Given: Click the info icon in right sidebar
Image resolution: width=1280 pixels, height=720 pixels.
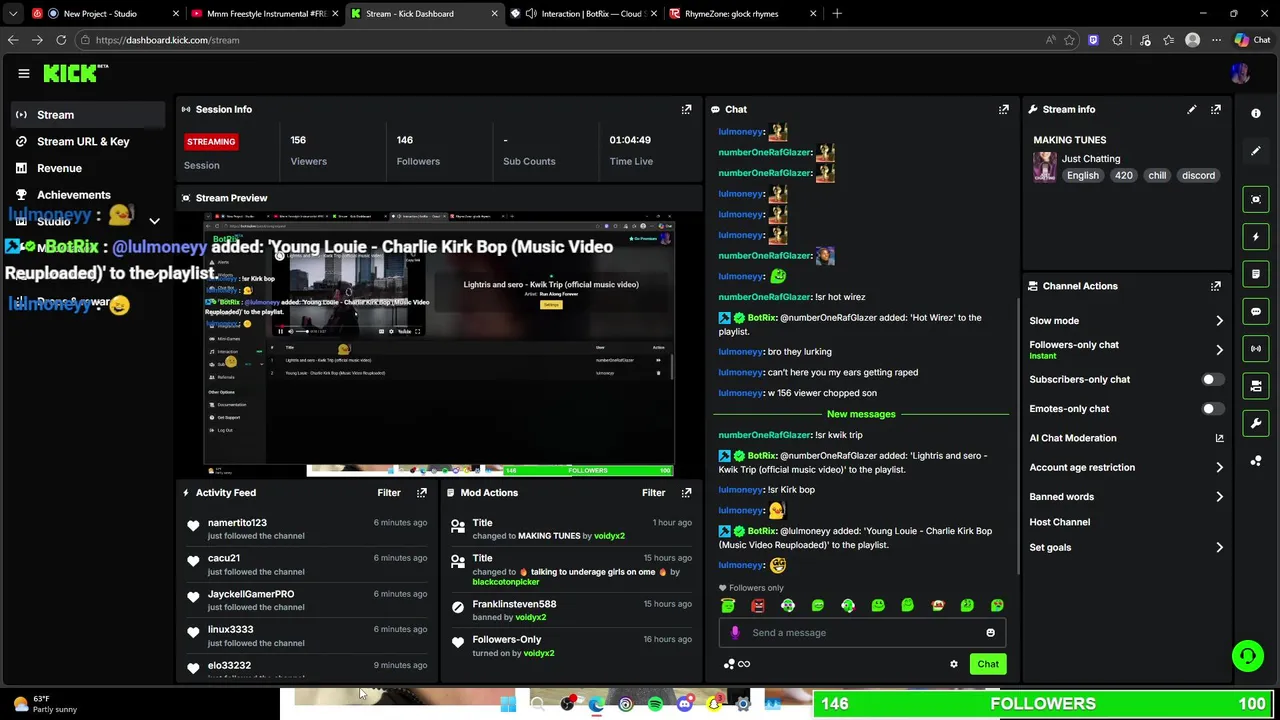Looking at the screenshot, I should click(x=1256, y=113).
